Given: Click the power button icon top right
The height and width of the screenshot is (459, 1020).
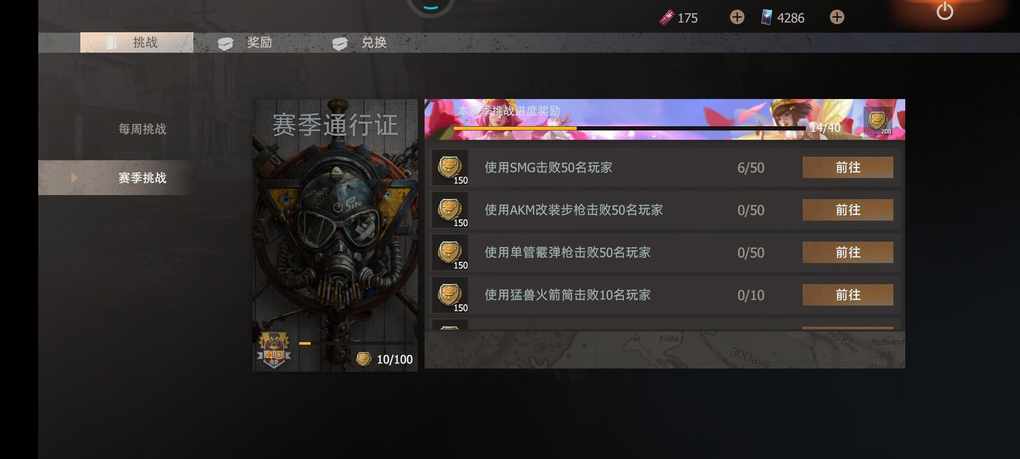Looking at the screenshot, I should coord(945,11).
